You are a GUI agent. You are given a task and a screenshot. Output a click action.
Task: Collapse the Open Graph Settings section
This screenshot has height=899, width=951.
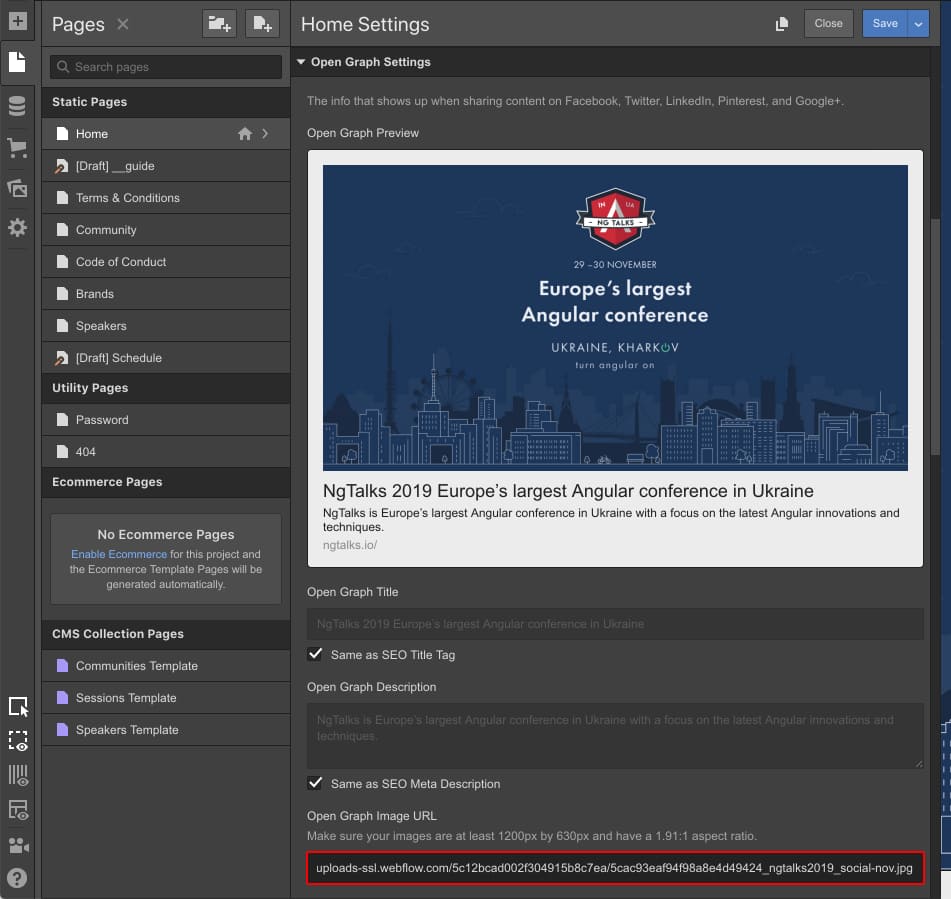(300, 61)
